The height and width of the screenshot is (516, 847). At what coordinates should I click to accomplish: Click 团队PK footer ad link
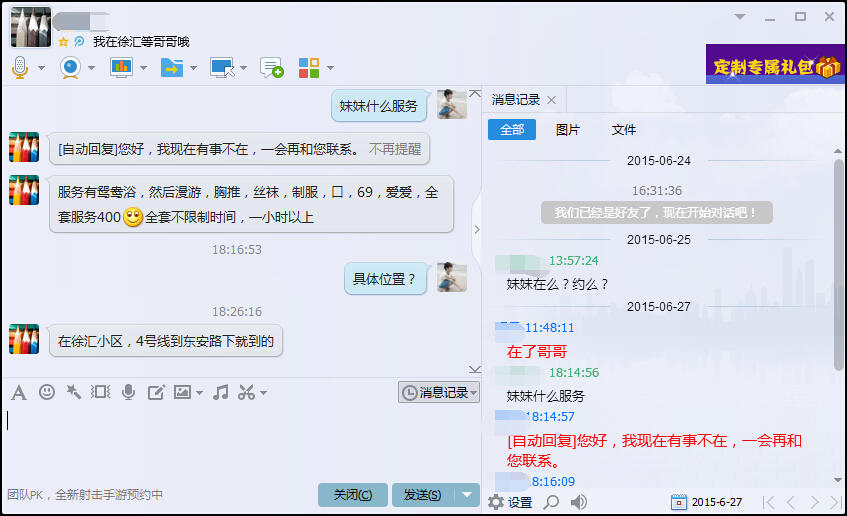click(85, 495)
